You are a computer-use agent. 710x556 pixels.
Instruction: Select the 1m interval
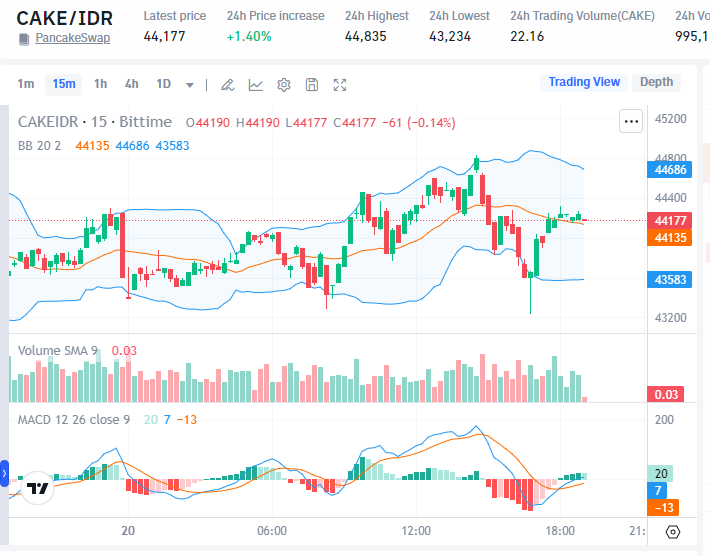point(26,84)
